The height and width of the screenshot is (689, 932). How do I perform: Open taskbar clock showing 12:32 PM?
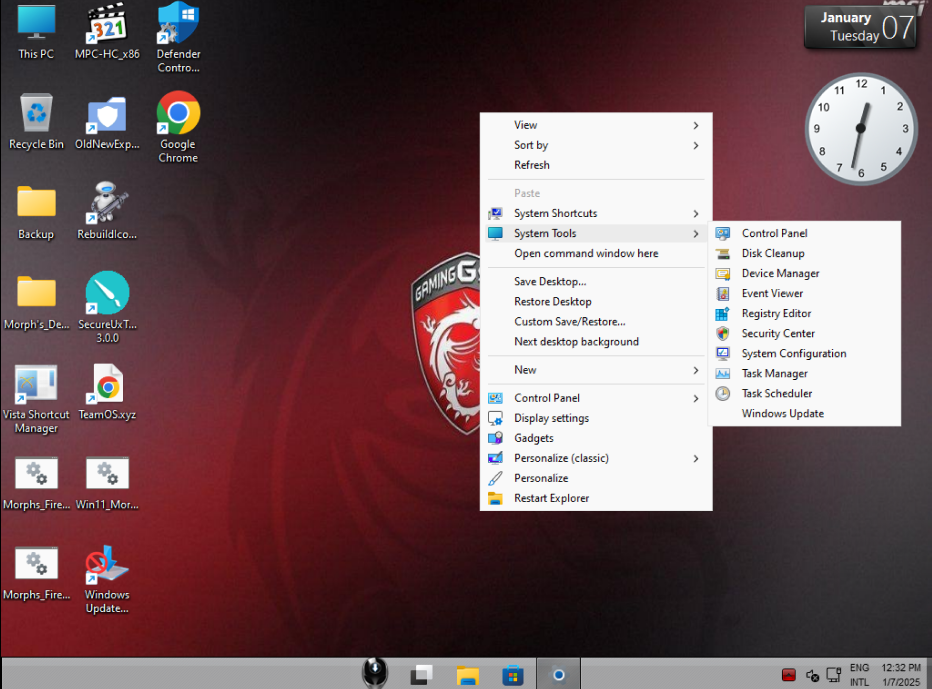click(901, 675)
